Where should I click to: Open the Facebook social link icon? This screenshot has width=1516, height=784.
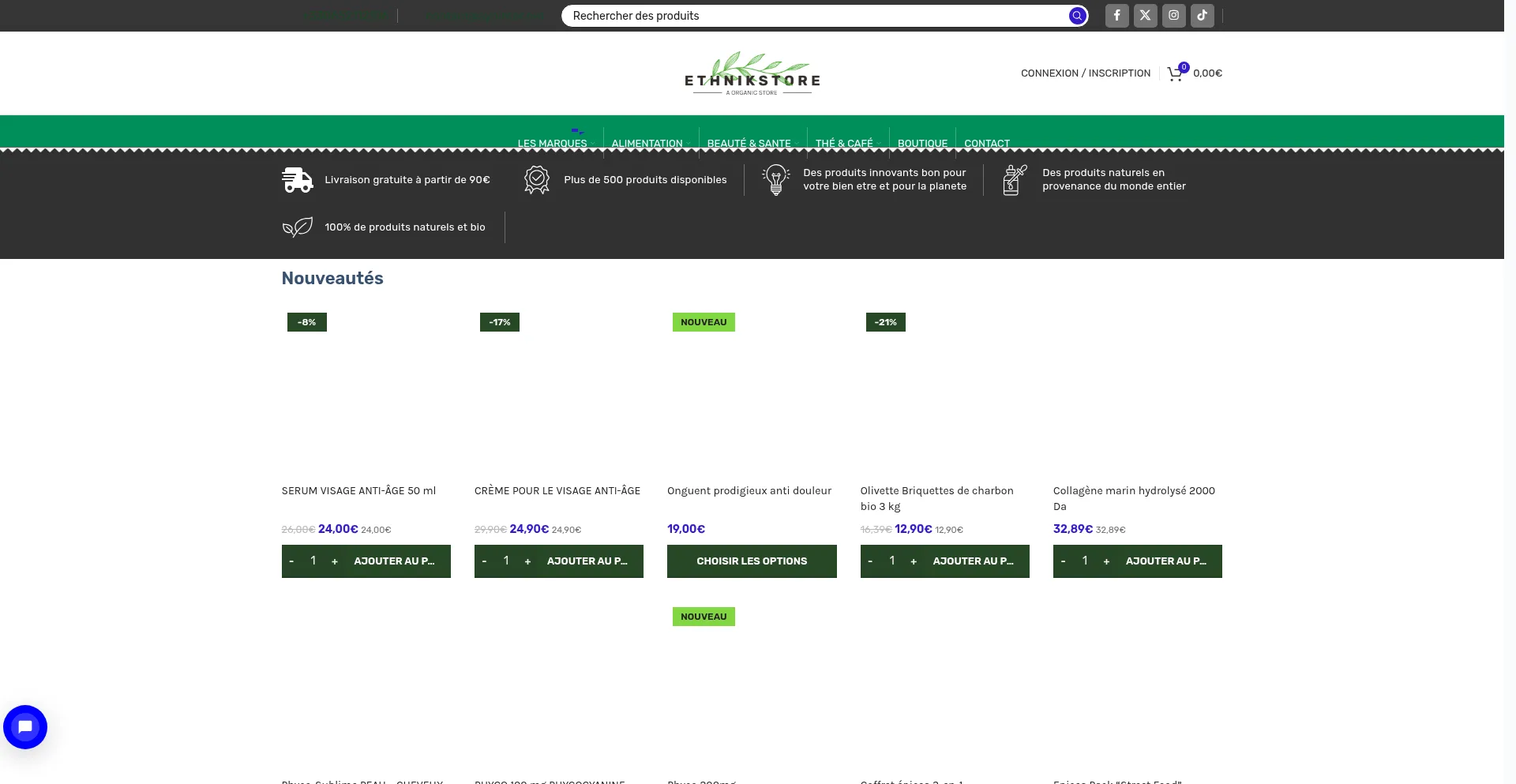[x=1116, y=15]
